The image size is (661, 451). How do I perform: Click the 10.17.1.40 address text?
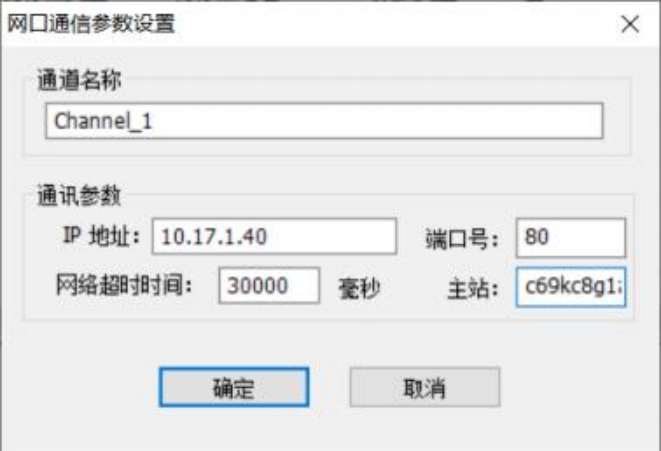pos(214,236)
